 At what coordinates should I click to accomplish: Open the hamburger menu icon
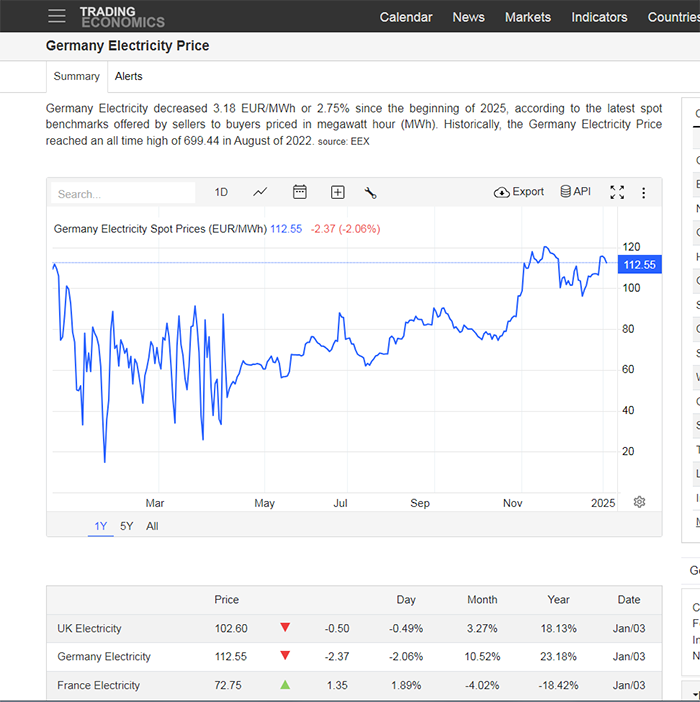[x=57, y=16]
